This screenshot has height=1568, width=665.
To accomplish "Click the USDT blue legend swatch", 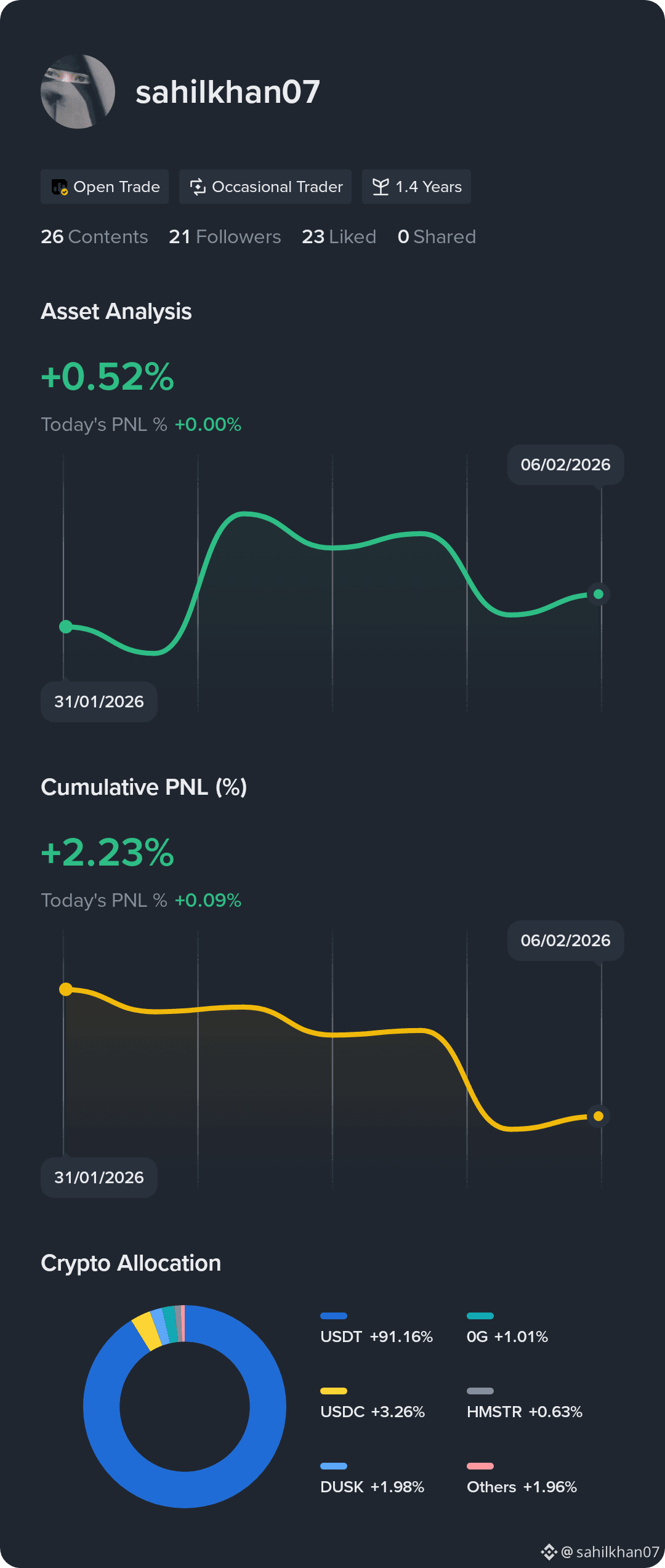I will [334, 1316].
